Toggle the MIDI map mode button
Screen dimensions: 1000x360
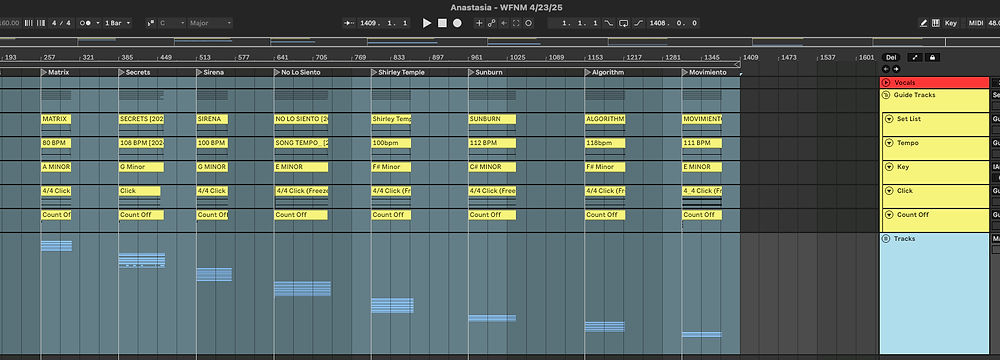pyautogui.click(x=976, y=23)
